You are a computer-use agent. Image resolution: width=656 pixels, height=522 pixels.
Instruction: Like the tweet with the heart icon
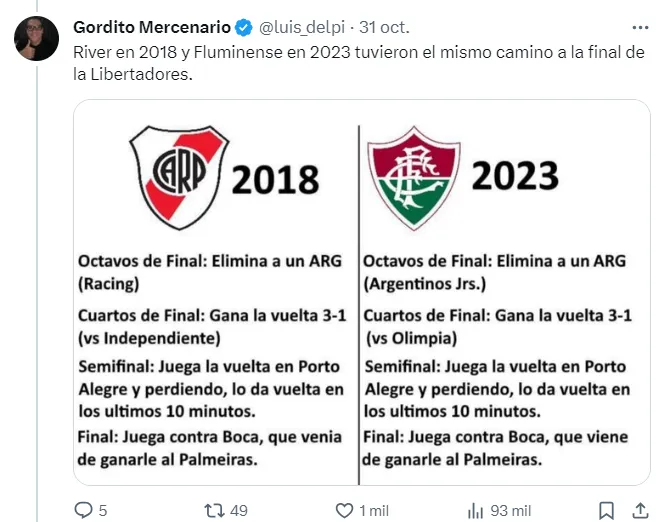344,510
